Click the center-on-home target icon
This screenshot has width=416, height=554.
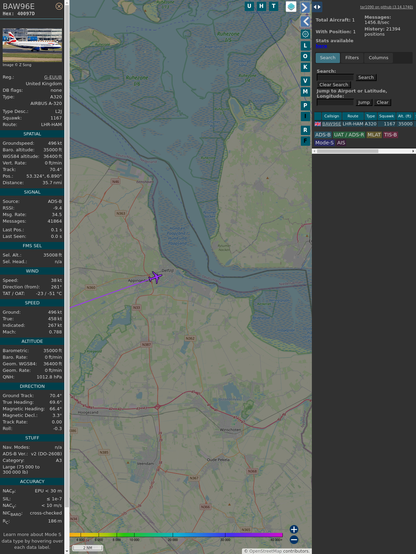click(305, 34)
